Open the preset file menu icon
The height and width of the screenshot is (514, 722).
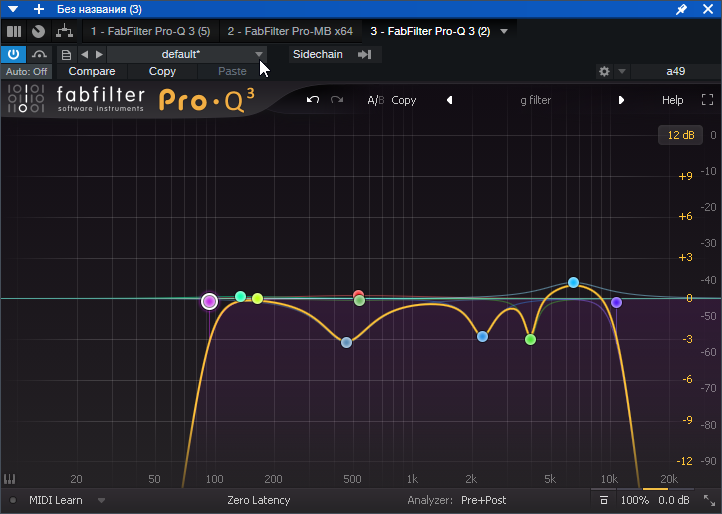click(66, 55)
